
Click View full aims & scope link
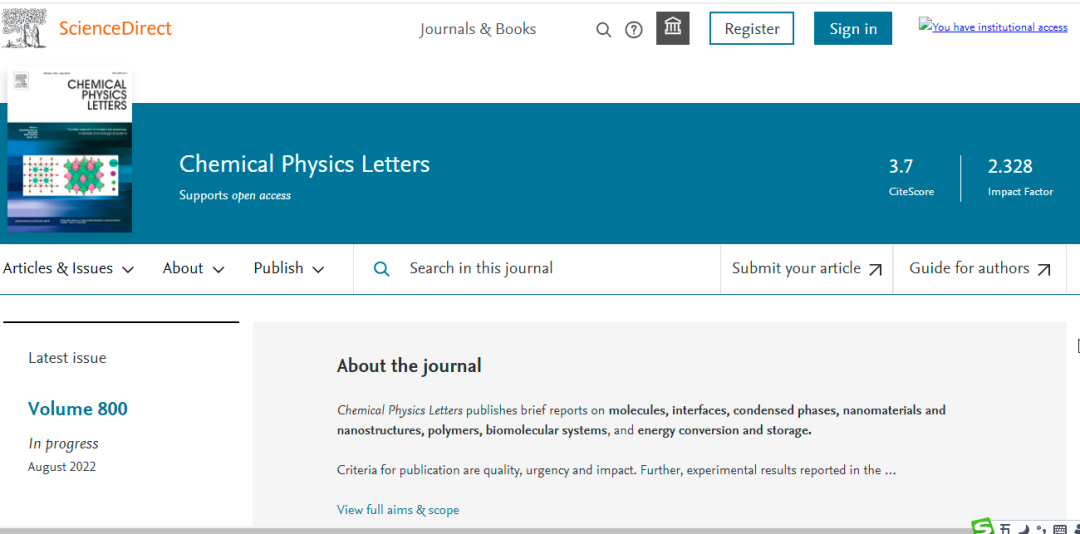[398, 510]
